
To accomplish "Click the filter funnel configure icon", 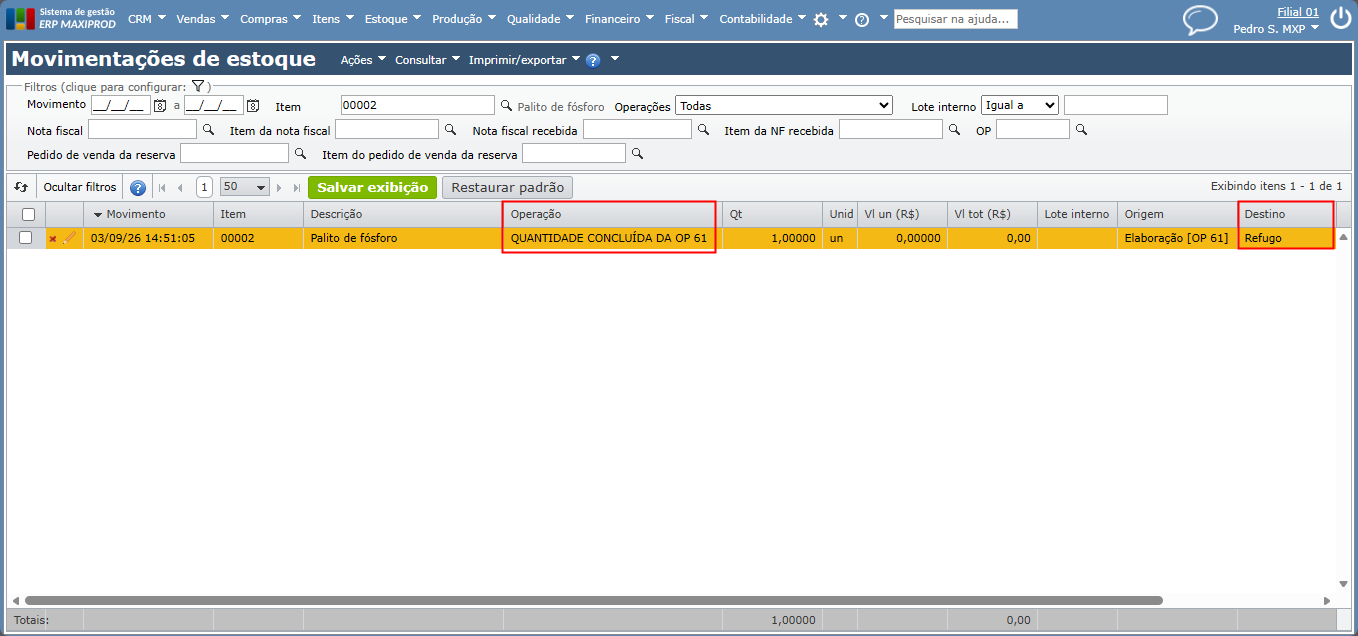I will (x=198, y=87).
